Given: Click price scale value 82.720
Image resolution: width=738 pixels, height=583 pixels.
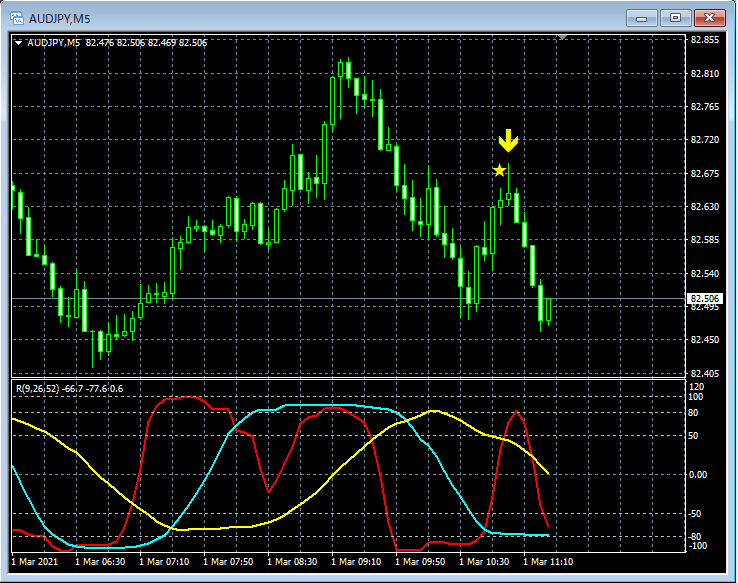Looking at the screenshot, I should click(x=705, y=140).
